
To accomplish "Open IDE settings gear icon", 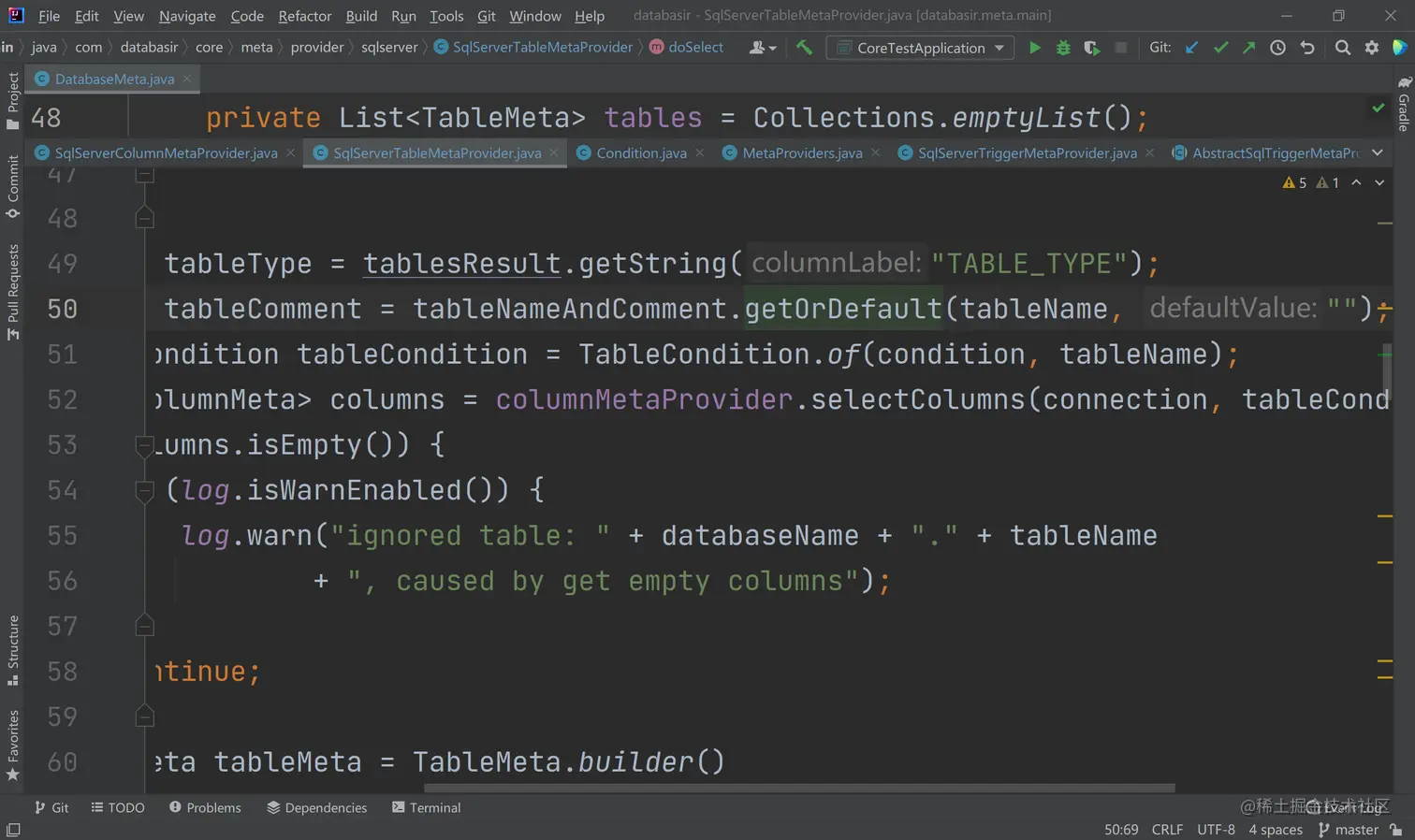I will tap(1372, 48).
